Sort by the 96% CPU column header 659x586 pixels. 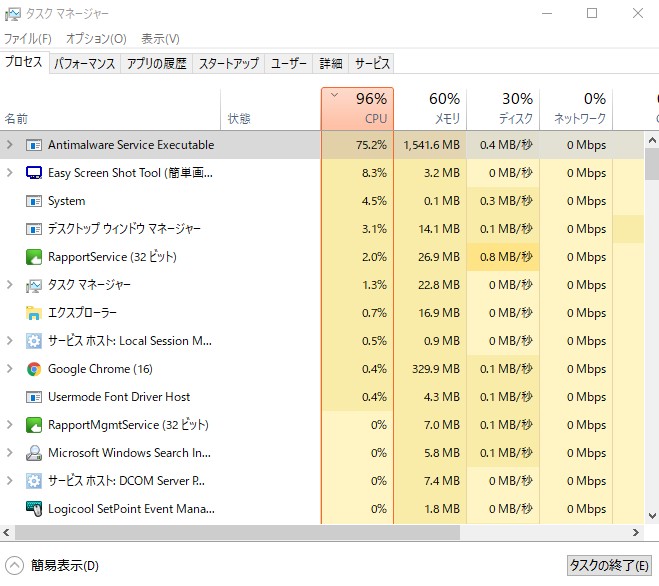coord(358,109)
